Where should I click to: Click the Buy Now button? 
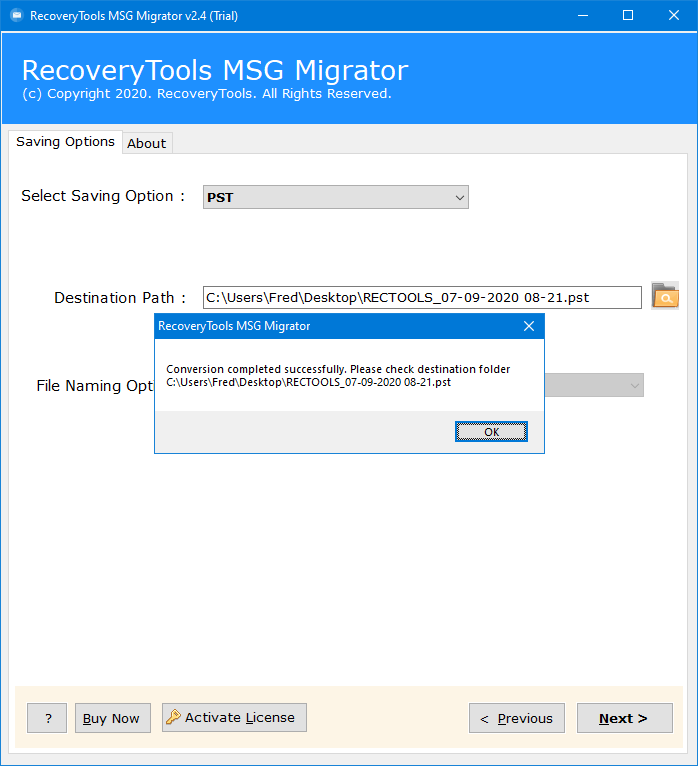tap(112, 718)
